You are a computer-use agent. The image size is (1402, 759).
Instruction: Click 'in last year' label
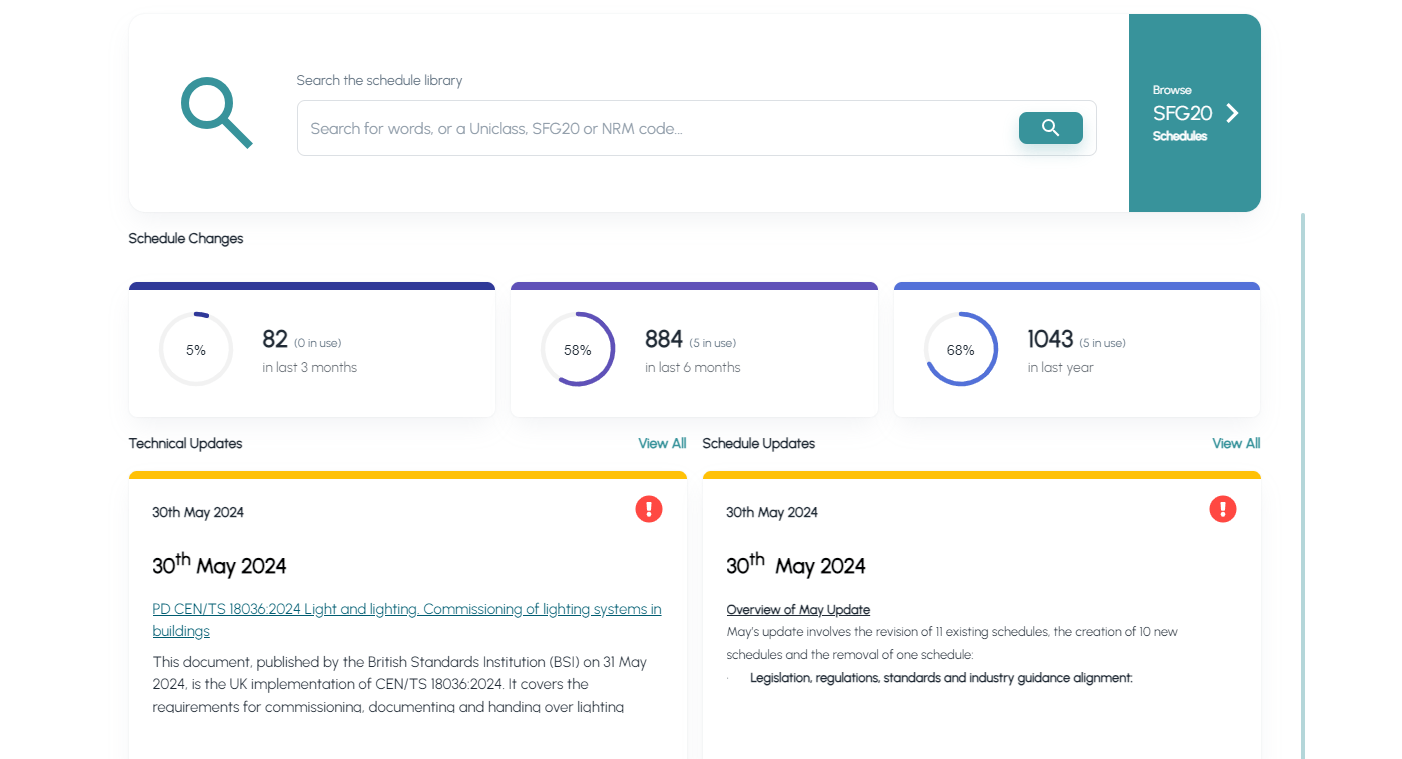click(1061, 367)
